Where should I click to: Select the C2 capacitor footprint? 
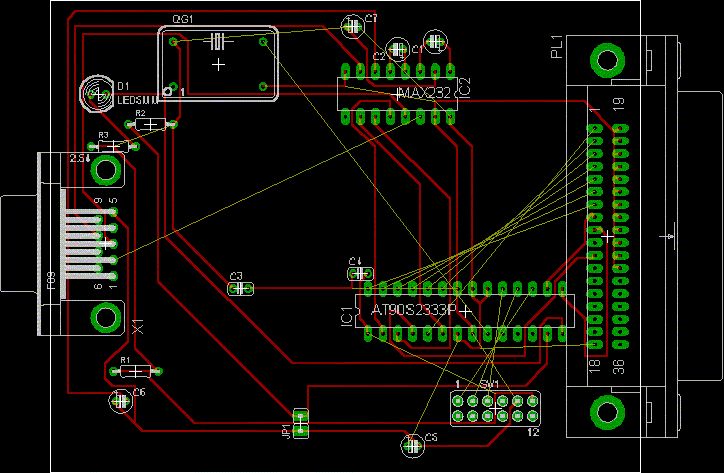click(398, 49)
